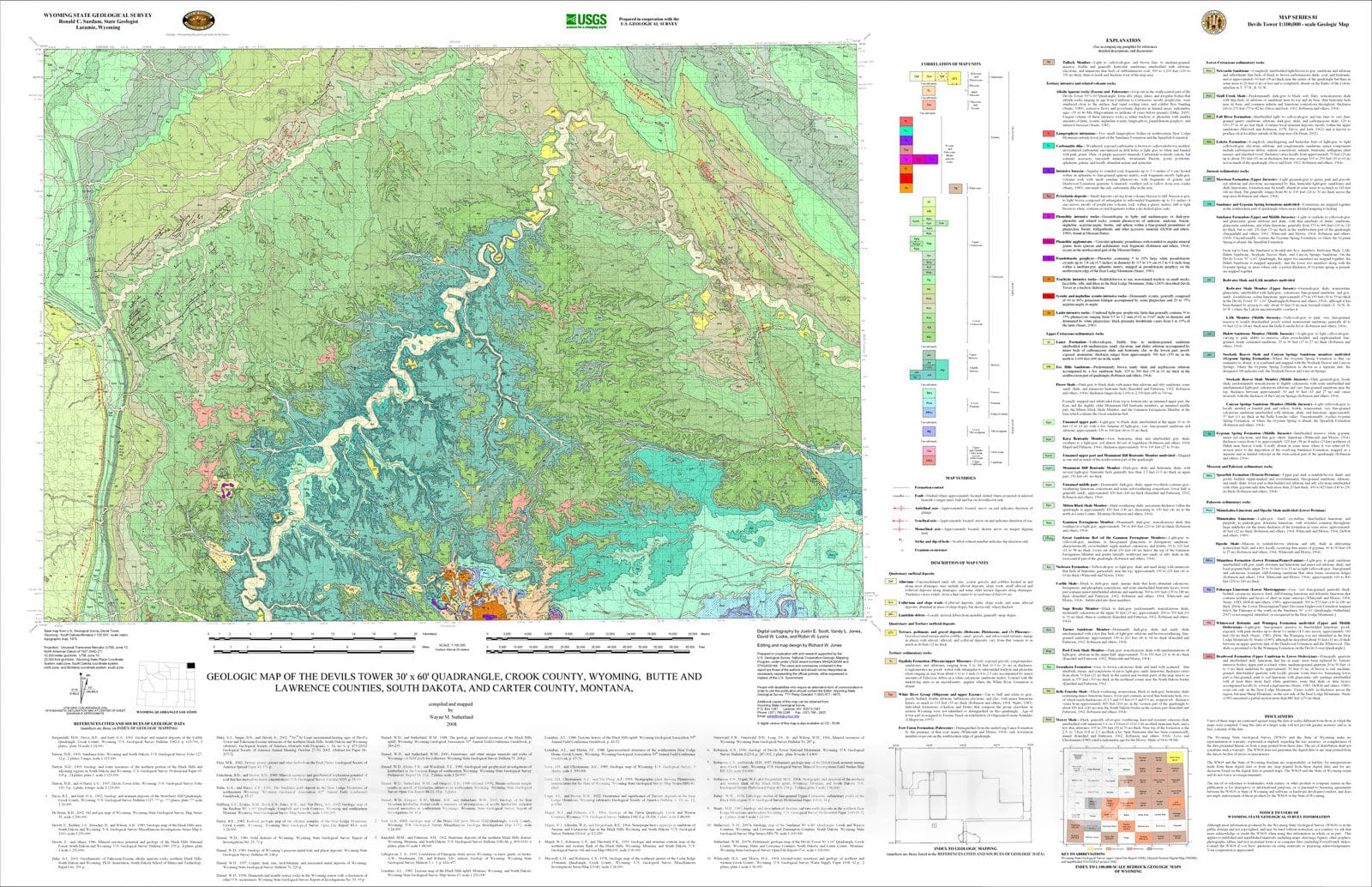The height and width of the screenshot is (887, 1372).
Task: Click the CORRELATION OF MAP UNITS heading
Action: click(x=951, y=64)
